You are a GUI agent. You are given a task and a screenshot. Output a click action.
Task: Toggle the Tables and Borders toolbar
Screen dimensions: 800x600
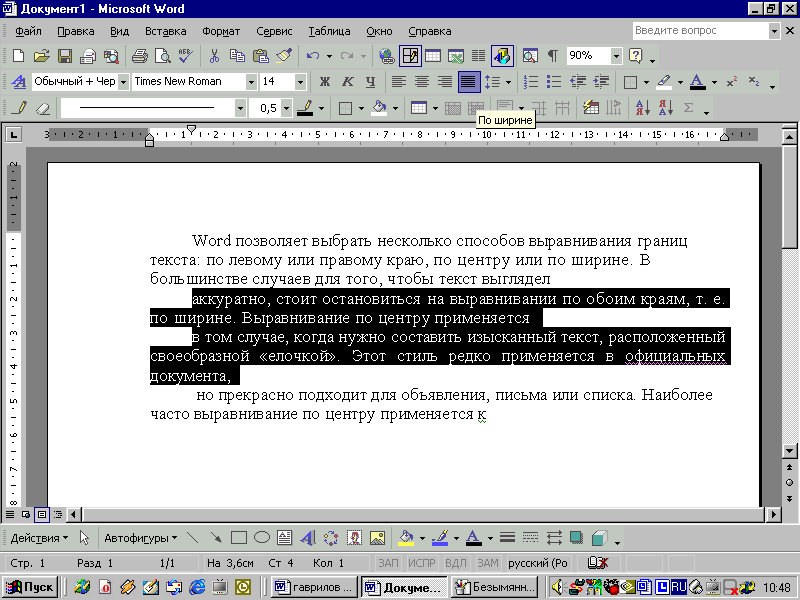(410, 56)
